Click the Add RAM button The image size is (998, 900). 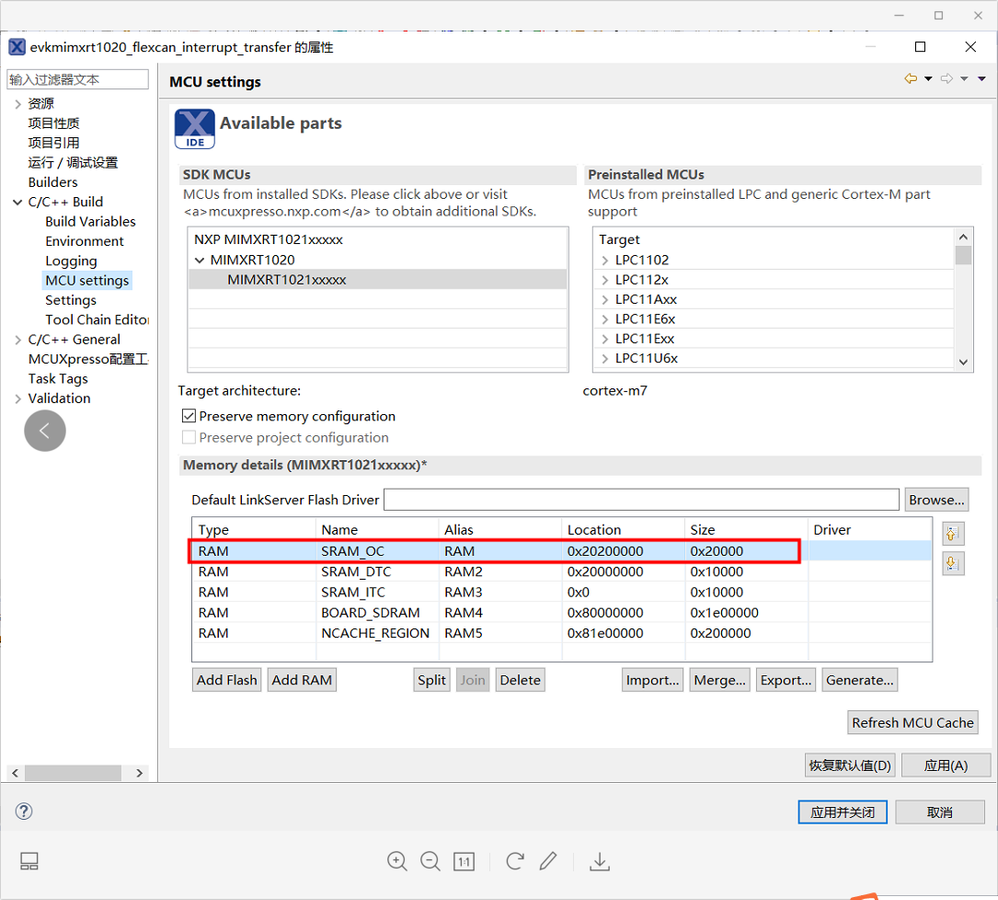[302, 680]
